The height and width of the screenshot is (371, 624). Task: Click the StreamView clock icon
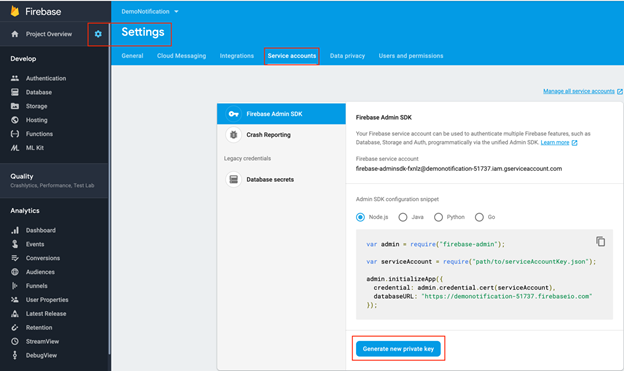[x=15, y=342]
